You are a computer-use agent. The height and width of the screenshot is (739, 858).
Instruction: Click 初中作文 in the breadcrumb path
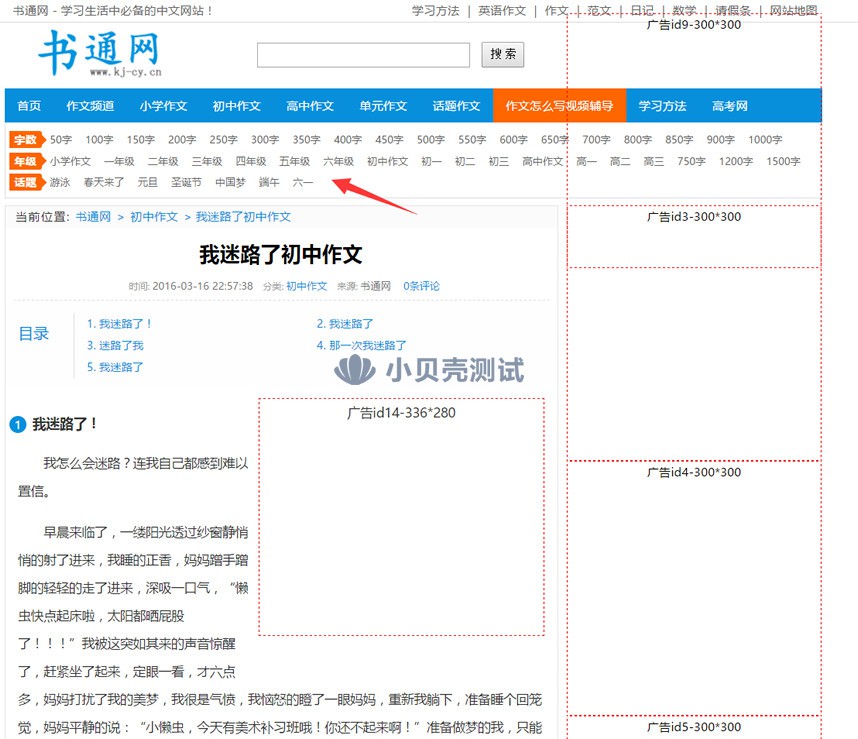click(154, 217)
